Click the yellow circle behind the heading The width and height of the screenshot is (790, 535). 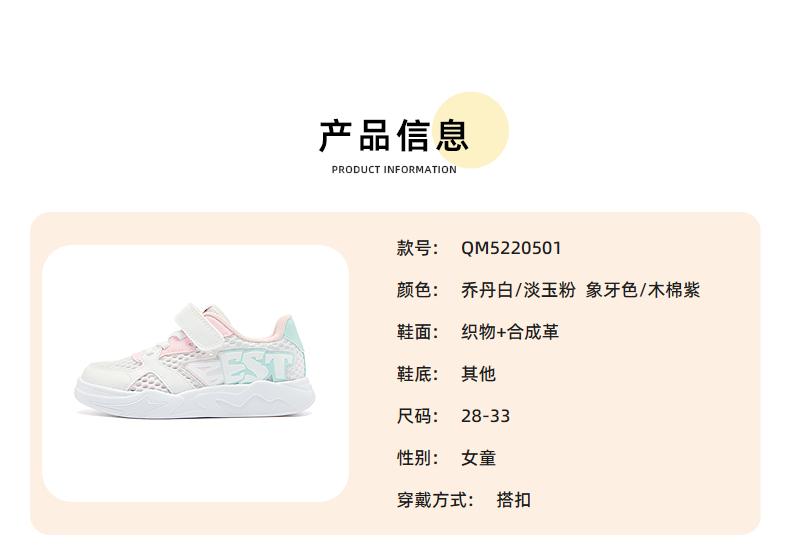coord(470,130)
